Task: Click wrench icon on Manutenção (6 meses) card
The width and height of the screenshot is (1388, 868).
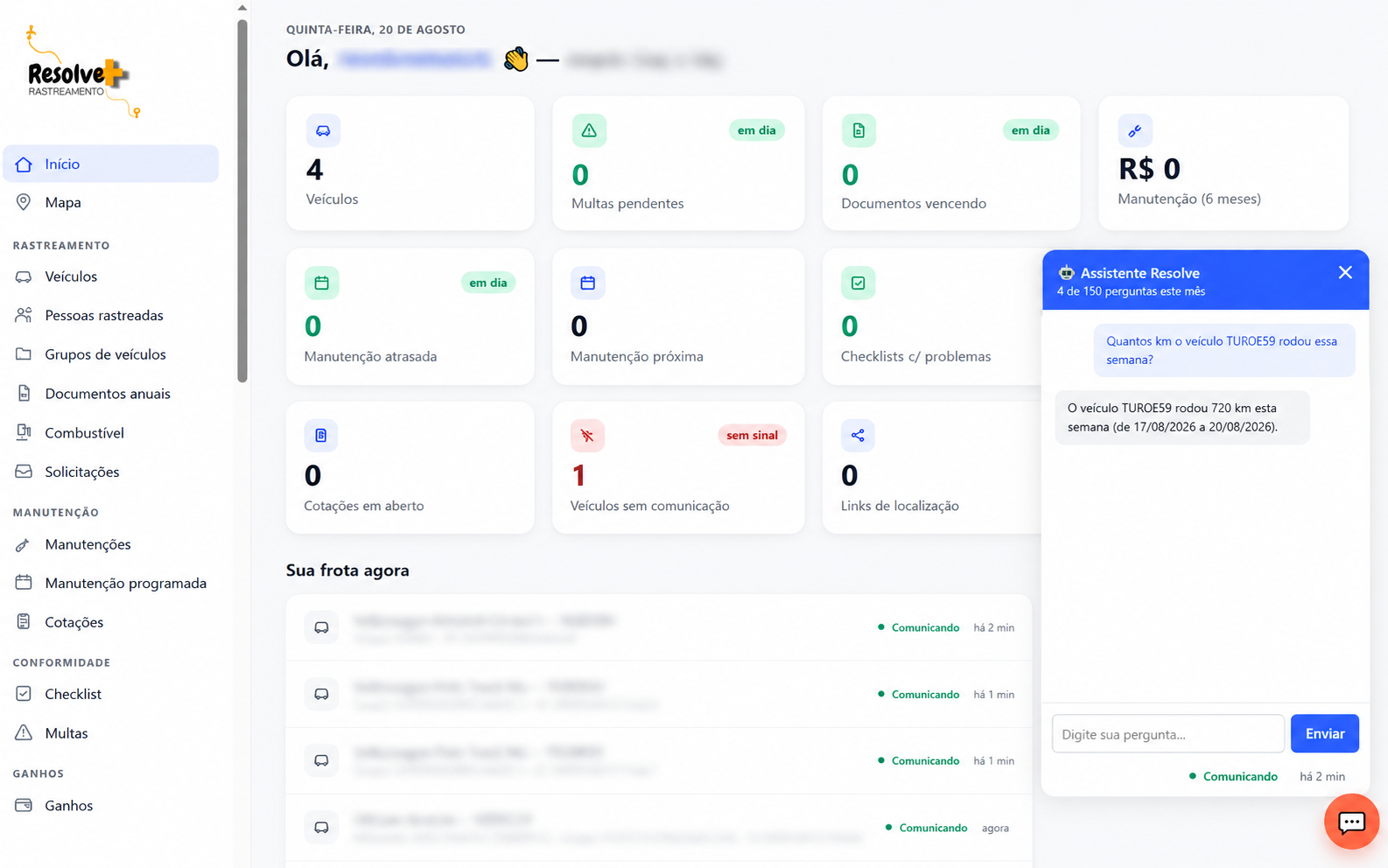Action: pyautogui.click(x=1135, y=130)
